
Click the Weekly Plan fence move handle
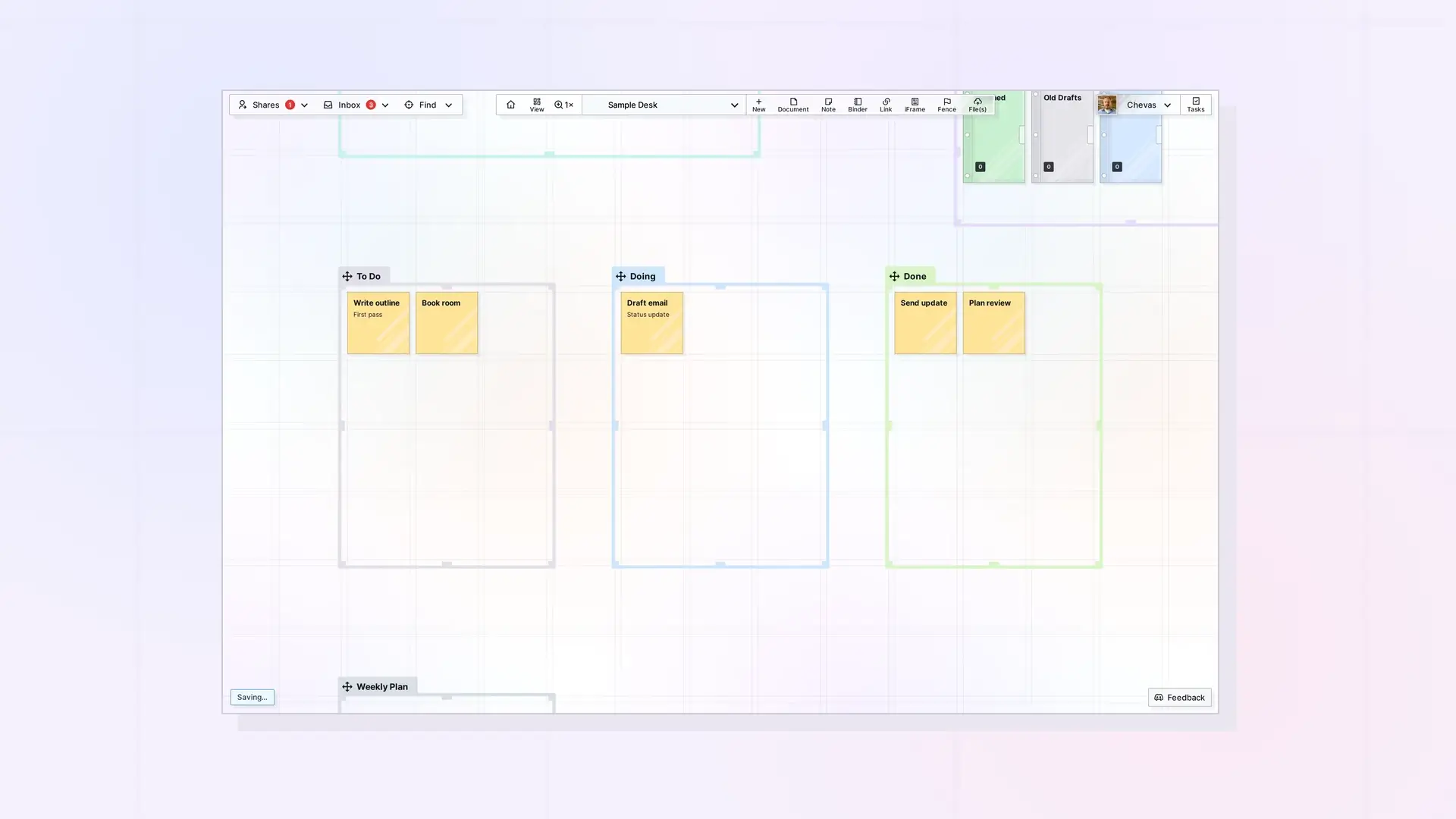tap(347, 686)
